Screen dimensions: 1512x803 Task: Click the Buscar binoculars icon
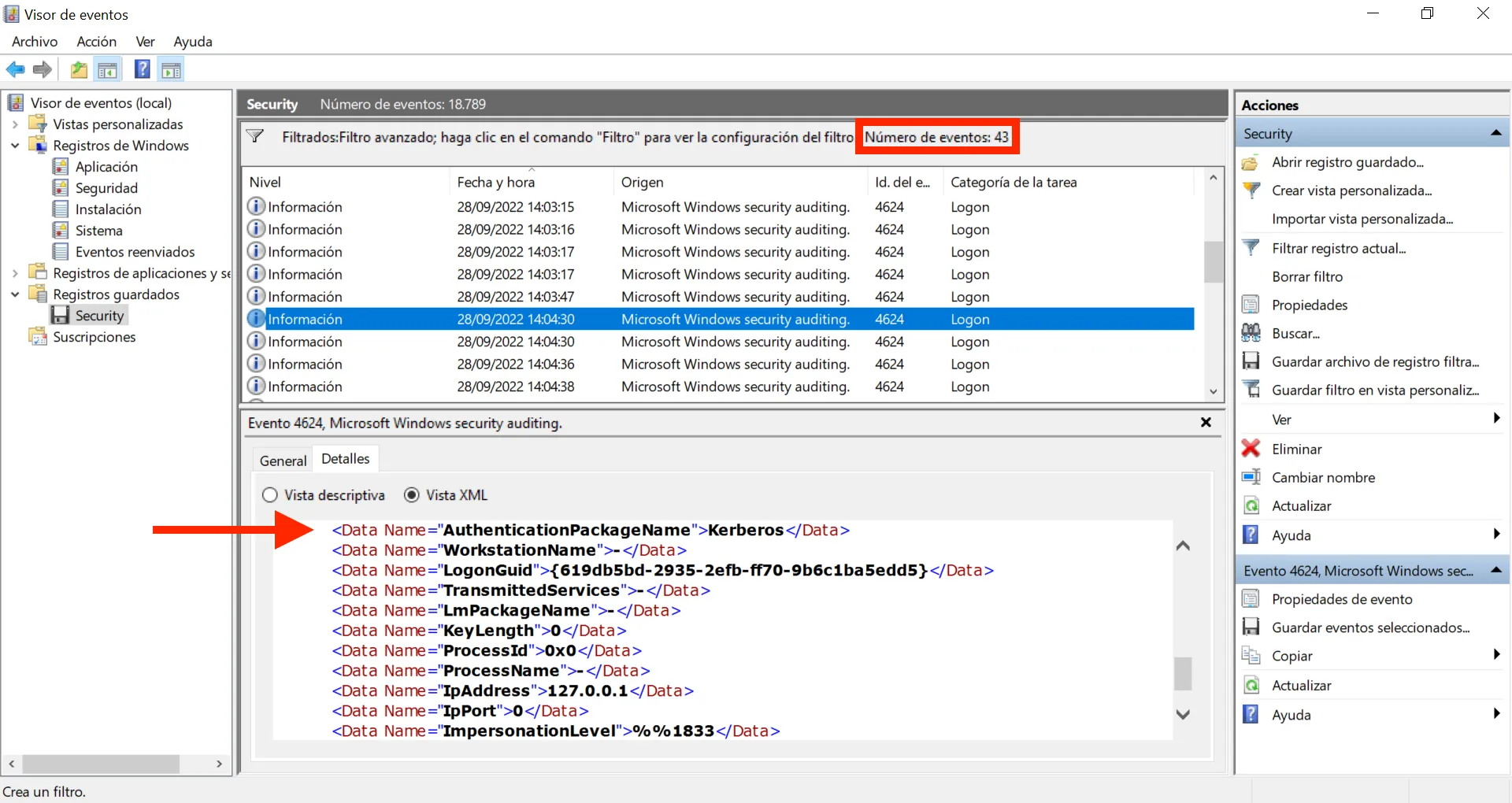click(x=1251, y=333)
